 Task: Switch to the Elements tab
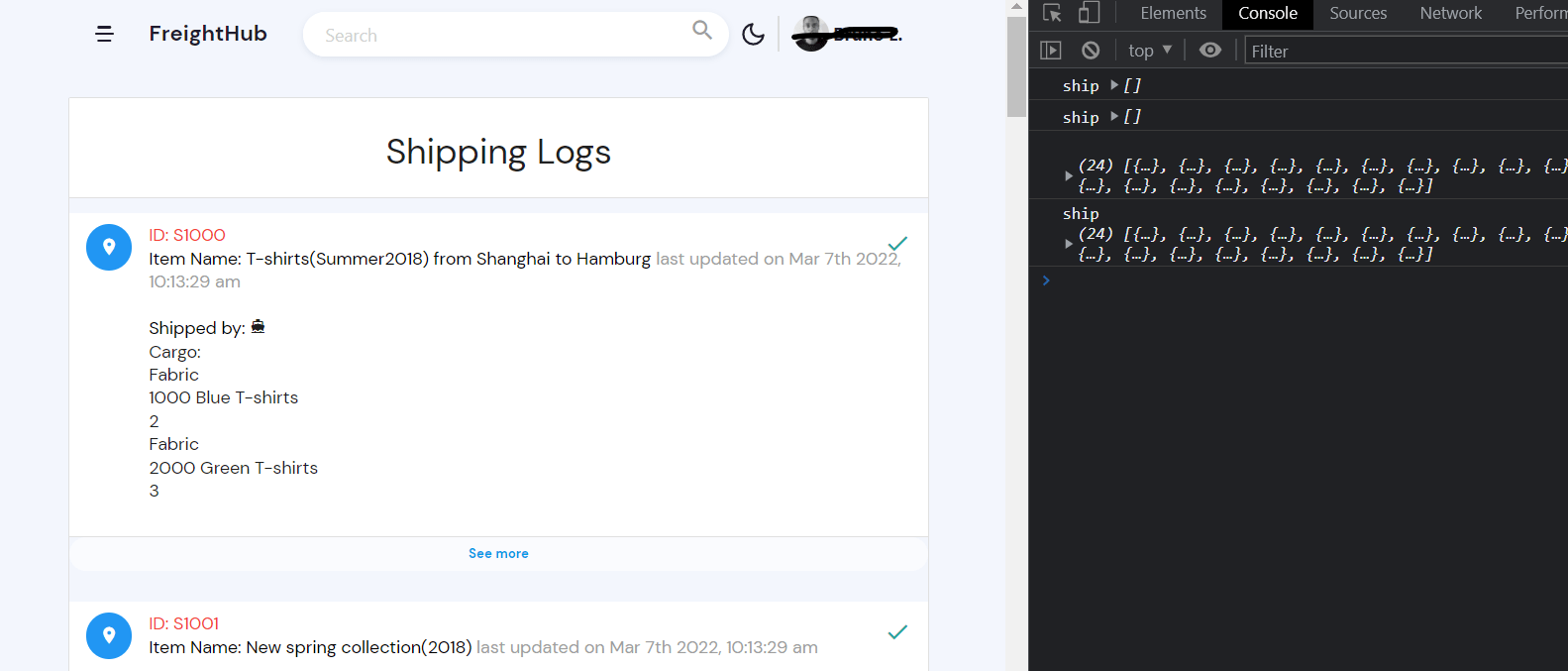(1173, 13)
